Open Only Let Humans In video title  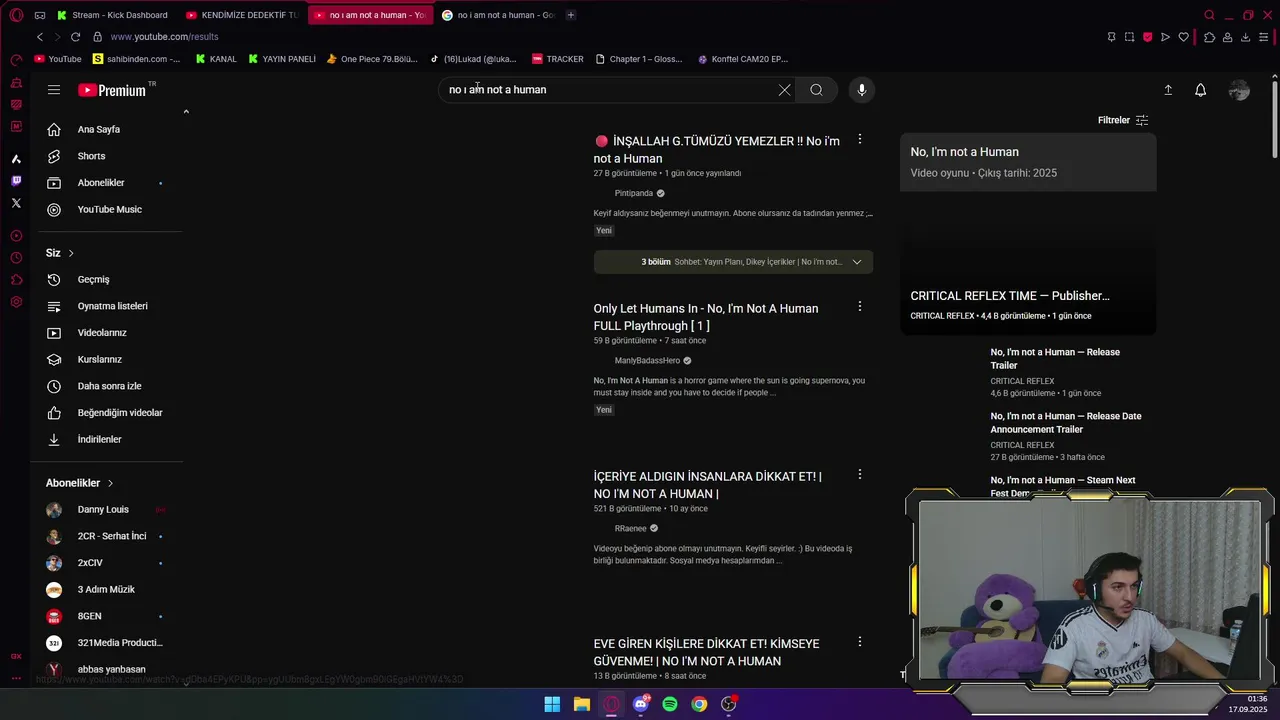(x=706, y=317)
